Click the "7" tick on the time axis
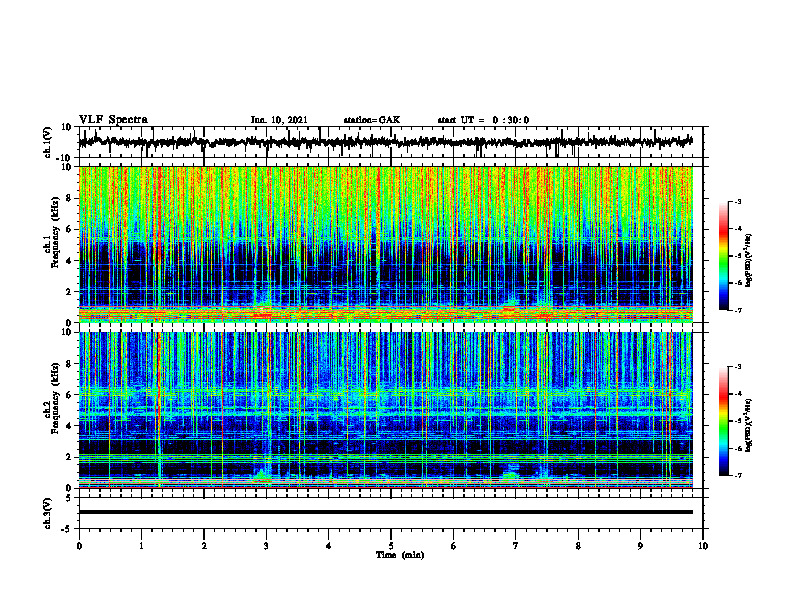792x612 pixels. click(516, 546)
